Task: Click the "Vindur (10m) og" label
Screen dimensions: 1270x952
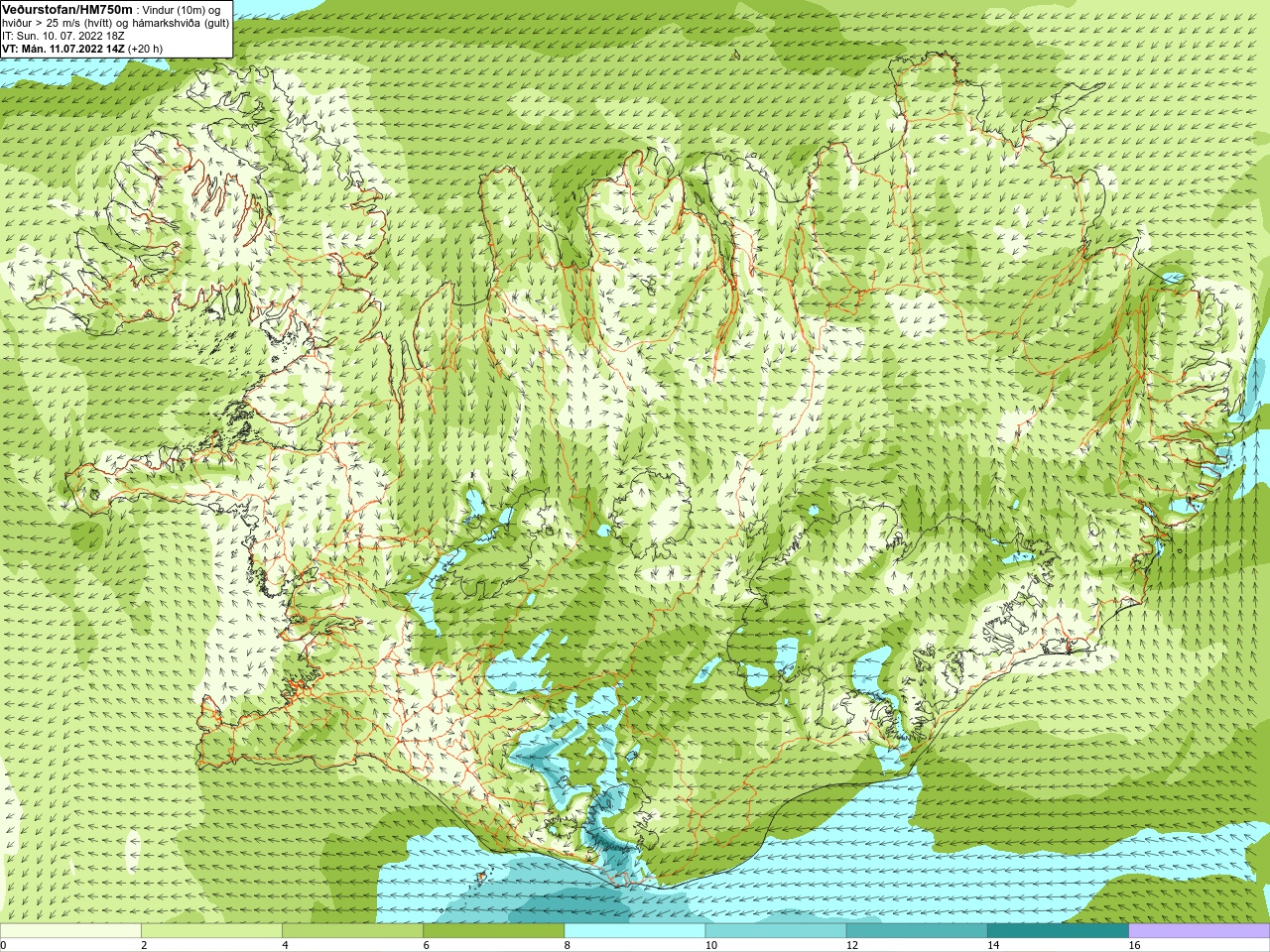Action: pos(182,10)
